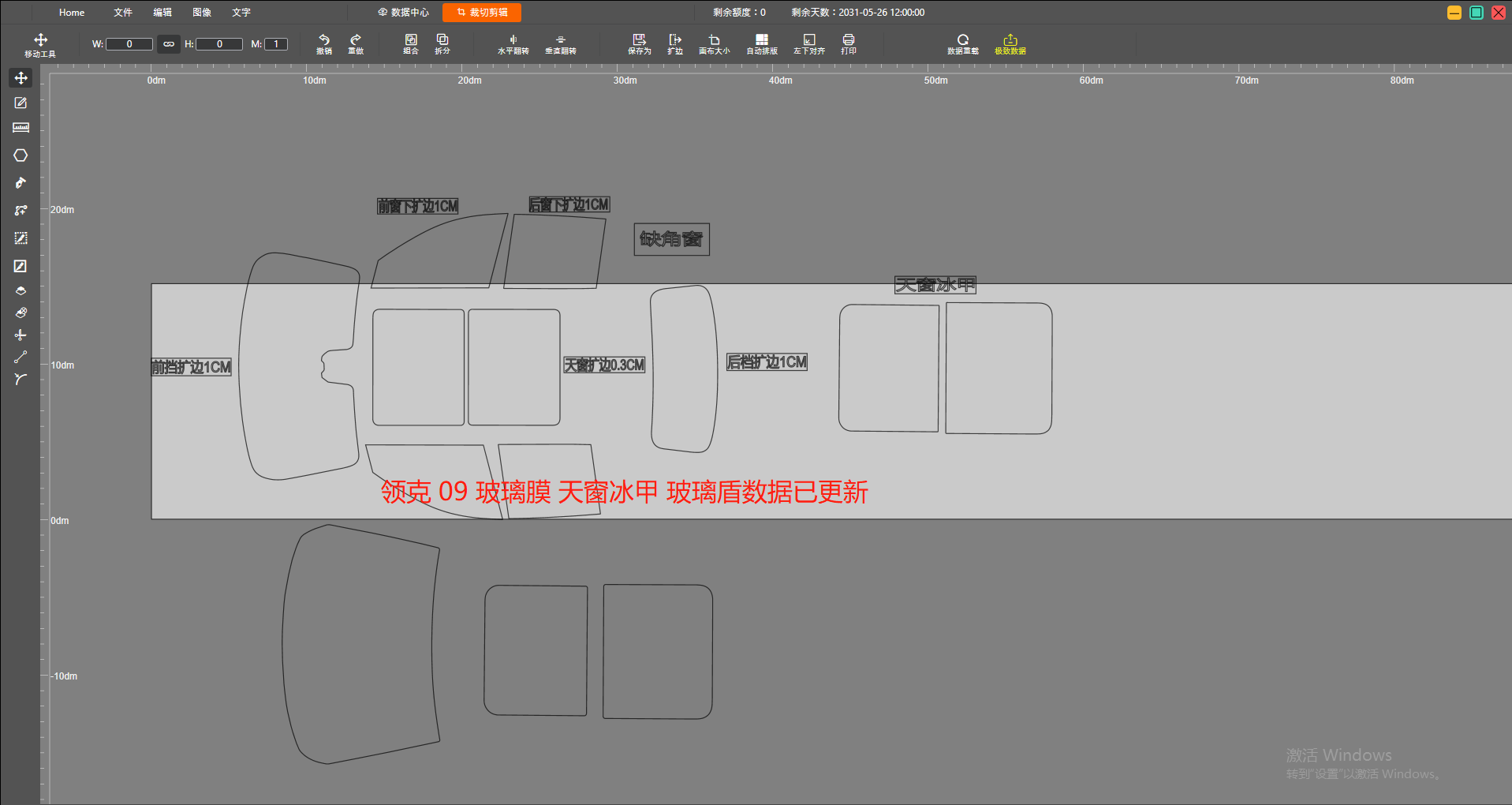The image size is (1512, 805).
Task: Select the 前挡扩边1CM label
Action: coord(192,367)
